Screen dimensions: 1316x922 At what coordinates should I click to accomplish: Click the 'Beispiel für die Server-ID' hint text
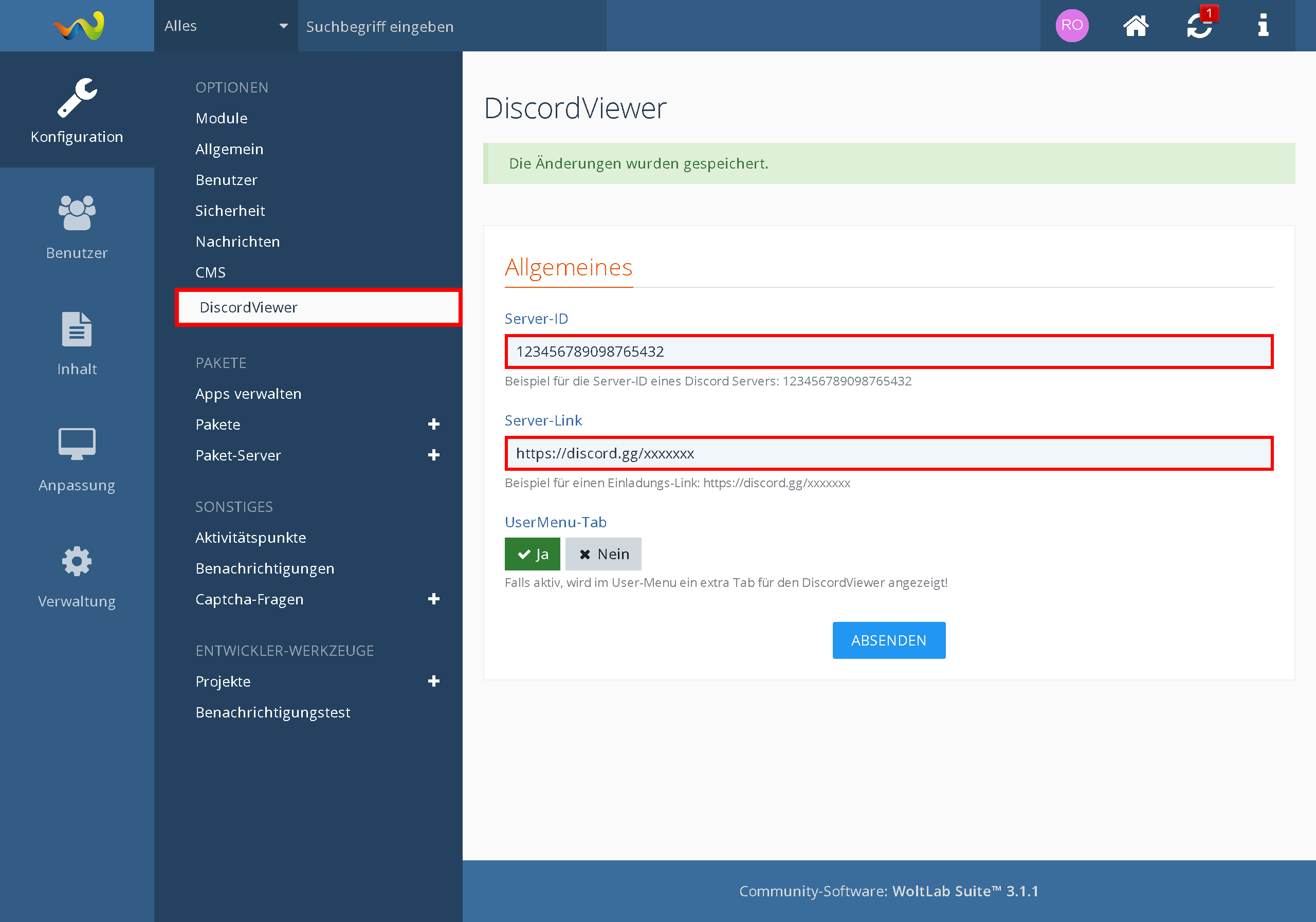point(708,381)
